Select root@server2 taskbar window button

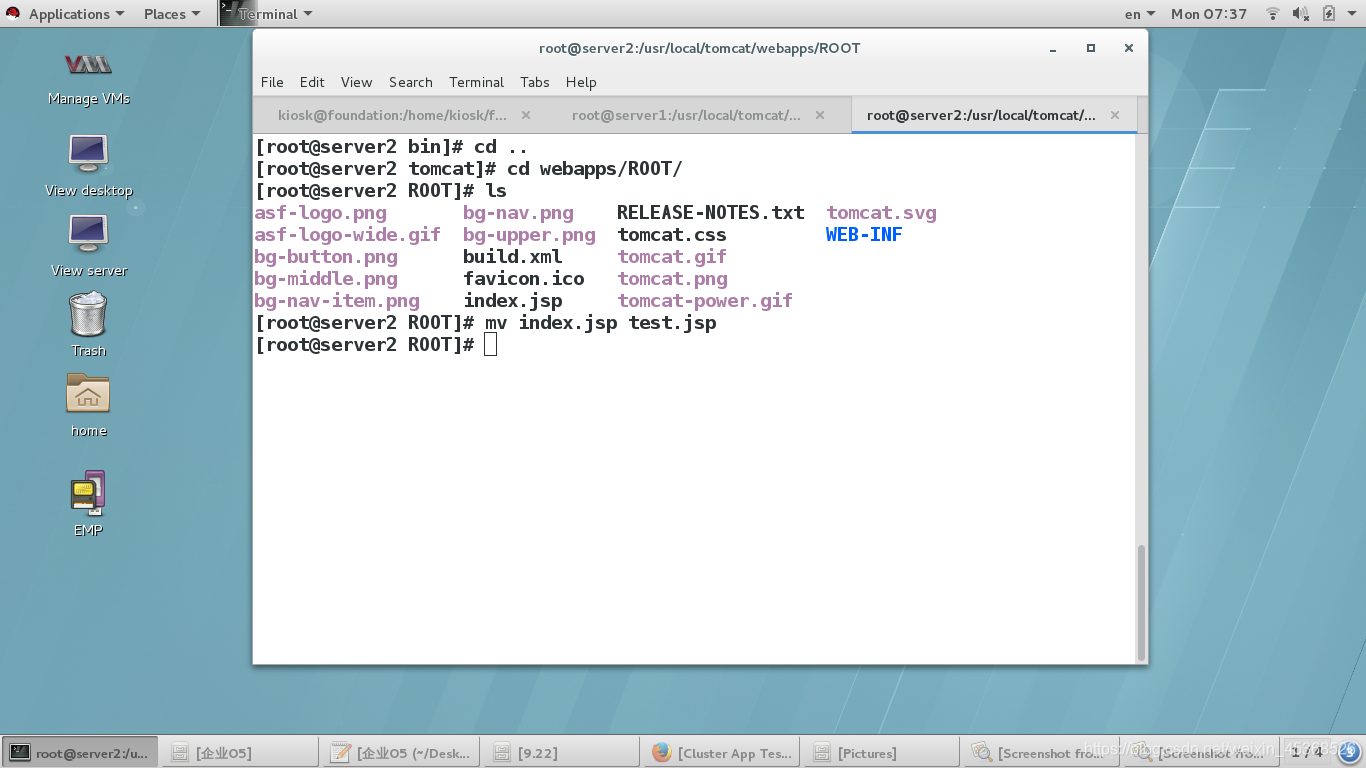[x=80, y=753]
